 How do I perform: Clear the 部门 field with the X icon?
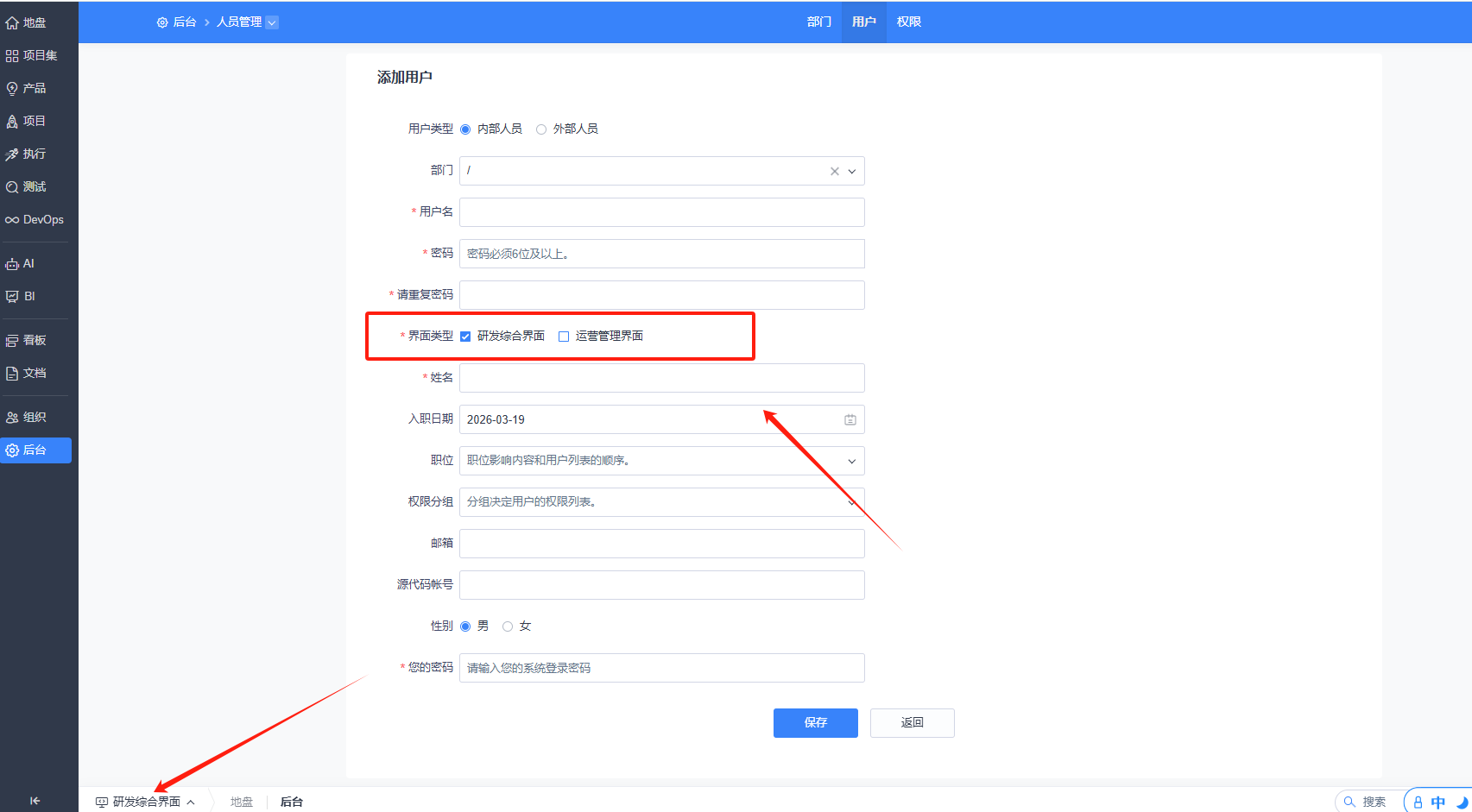tap(835, 171)
